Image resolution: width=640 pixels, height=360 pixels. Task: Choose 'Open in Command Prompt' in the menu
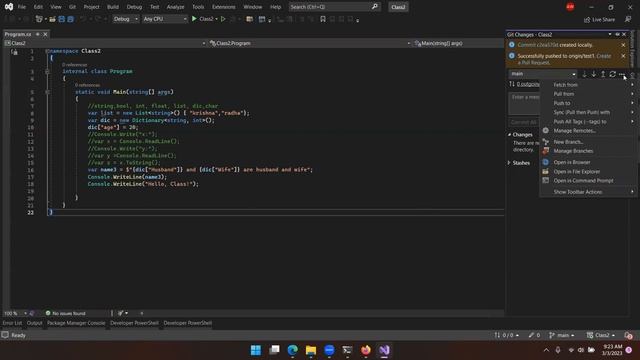(x=588, y=181)
